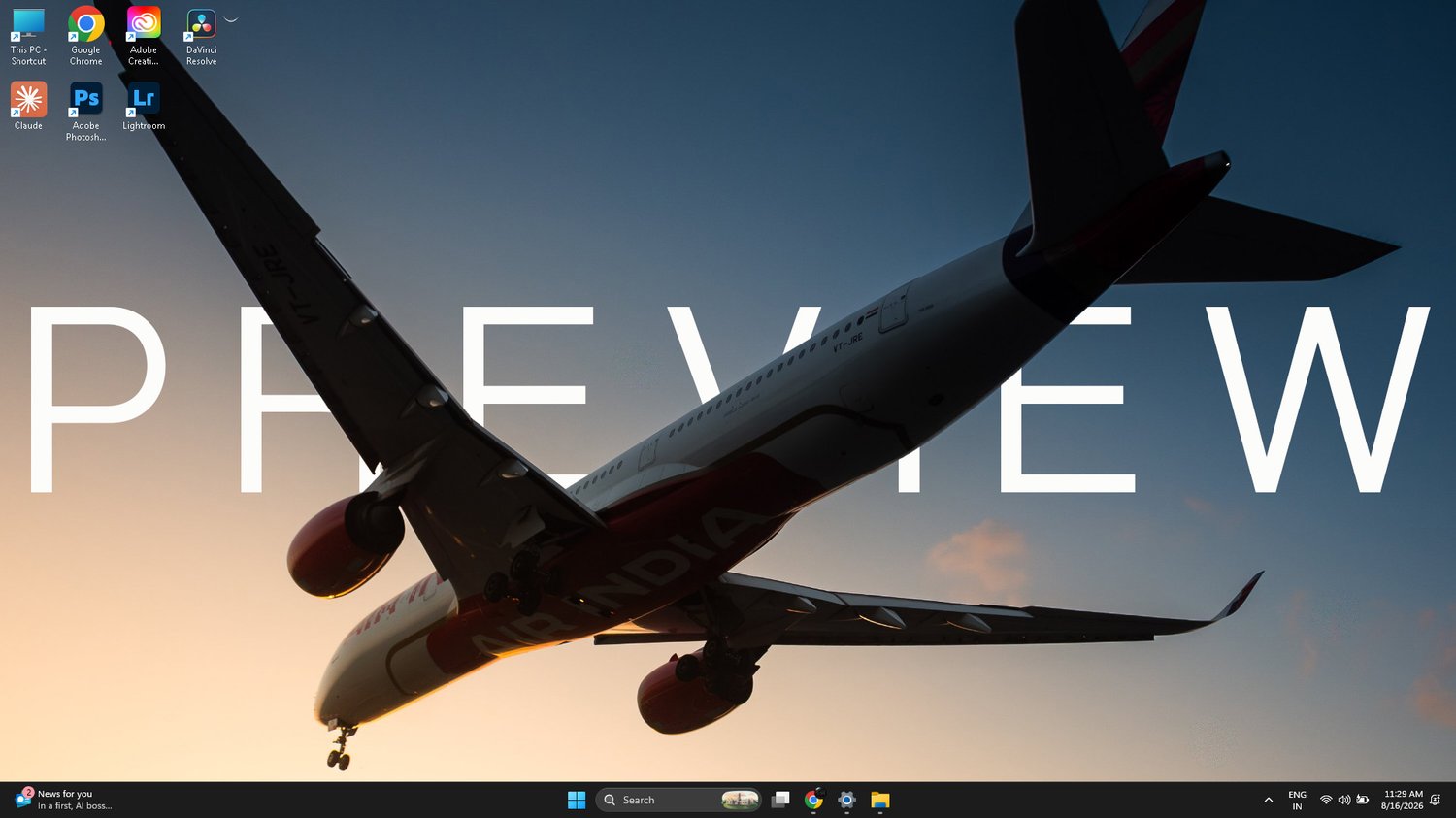The width and height of the screenshot is (1456, 818).
Task: Open Task View from the taskbar
Action: (780, 800)
